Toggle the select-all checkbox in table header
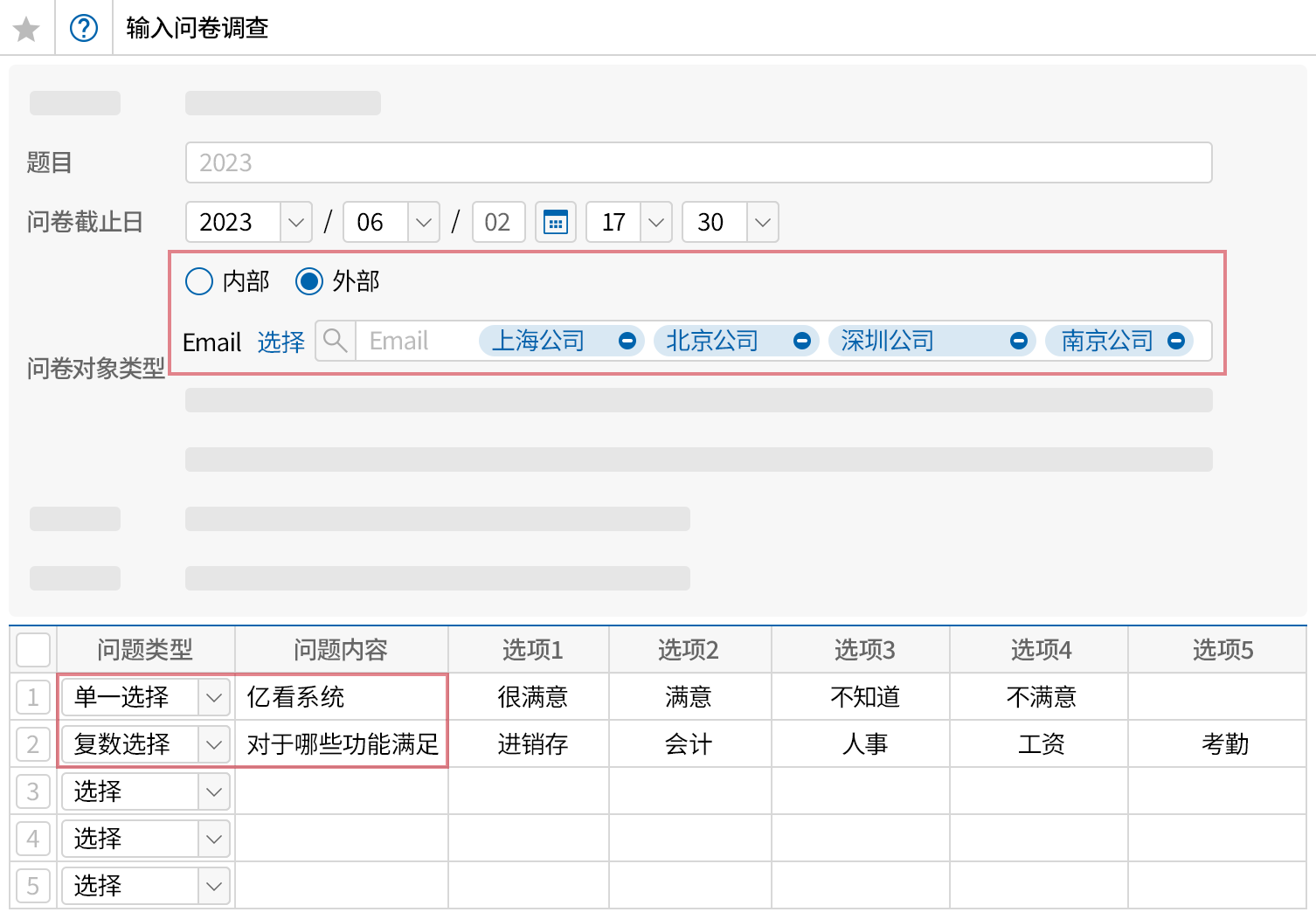Viewport: 1316px width, 919px height. click(x=33, y=650)
